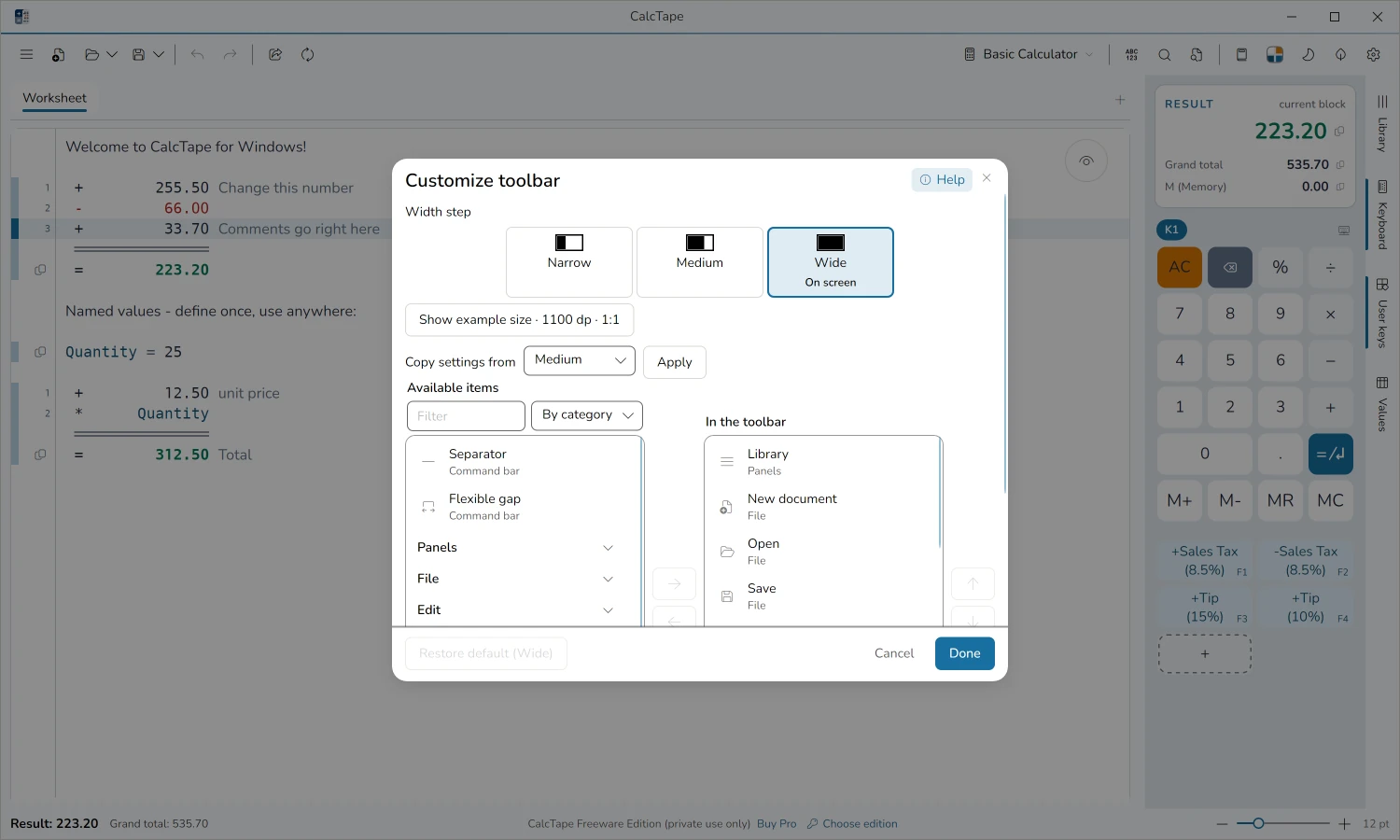Open the Values side panel tab
1400x840 pixels.
1382,404
